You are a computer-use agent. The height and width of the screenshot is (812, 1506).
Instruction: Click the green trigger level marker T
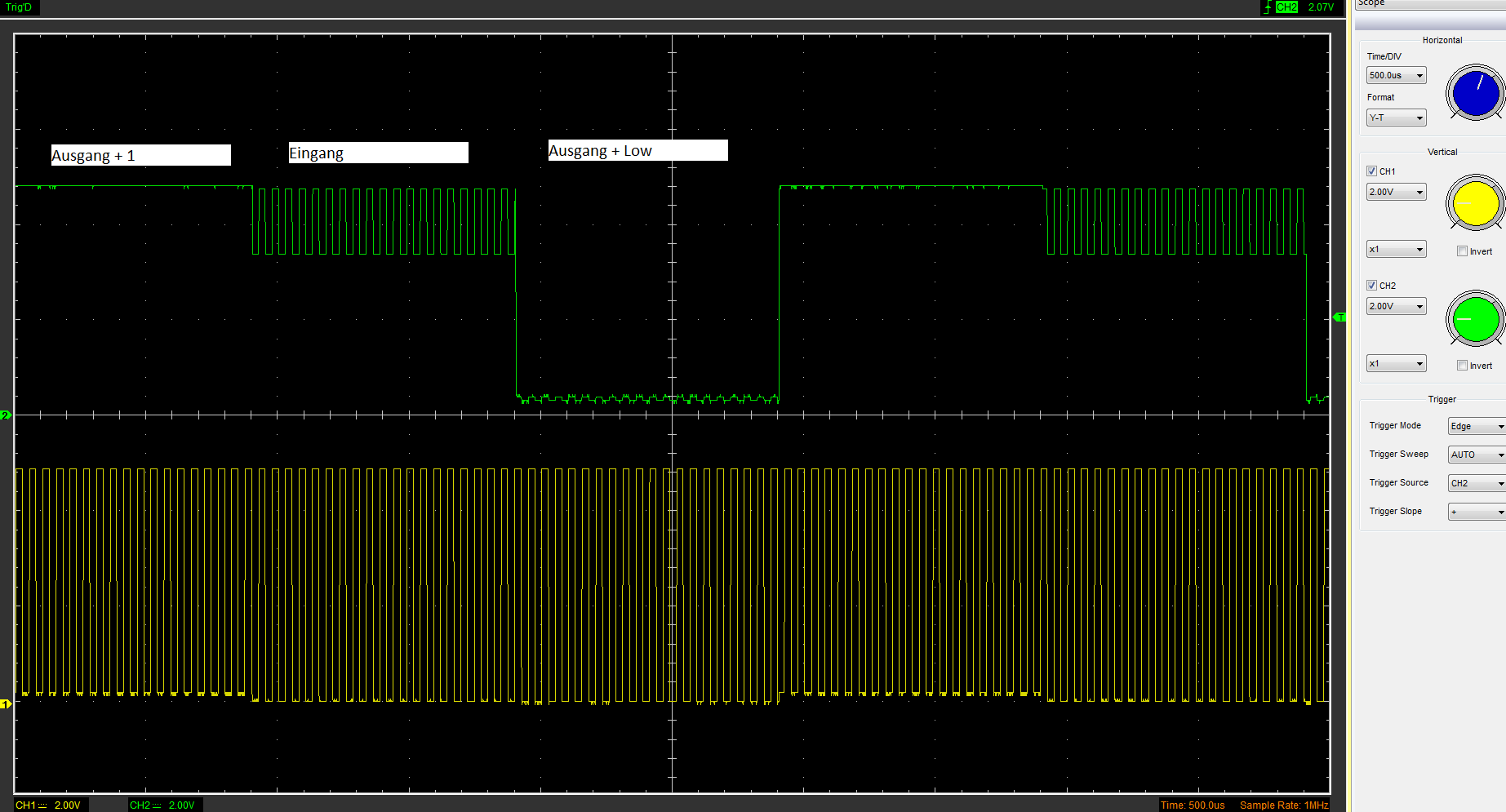point(1339,317)
